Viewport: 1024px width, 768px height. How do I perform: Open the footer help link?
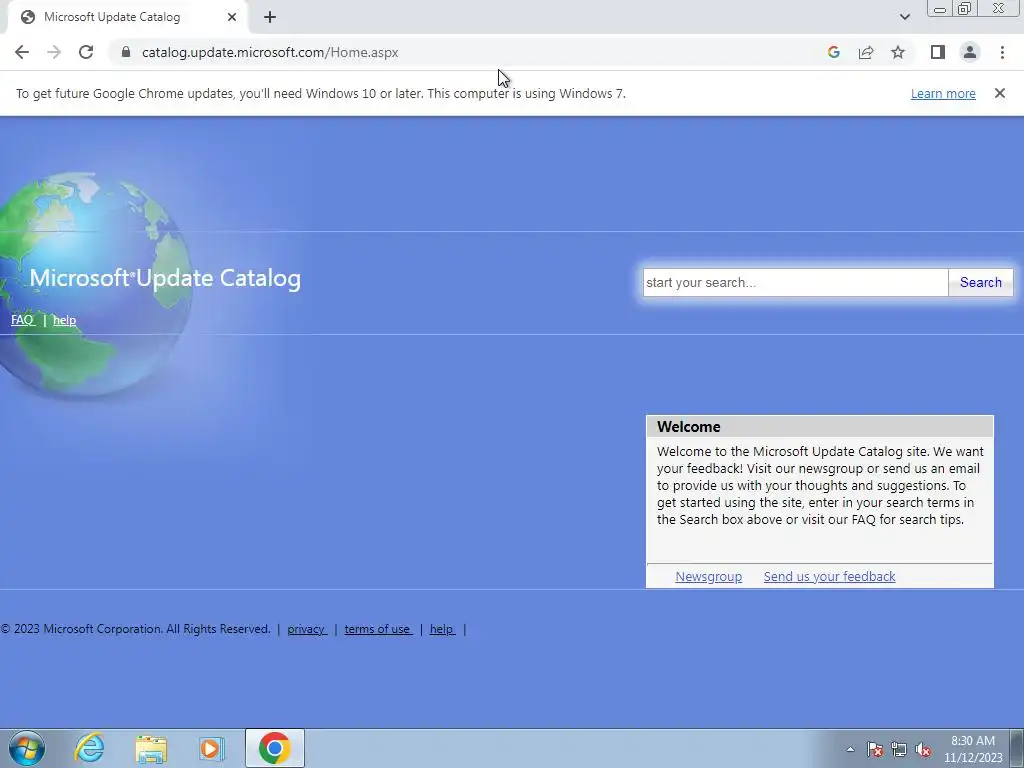coord(441,629)
